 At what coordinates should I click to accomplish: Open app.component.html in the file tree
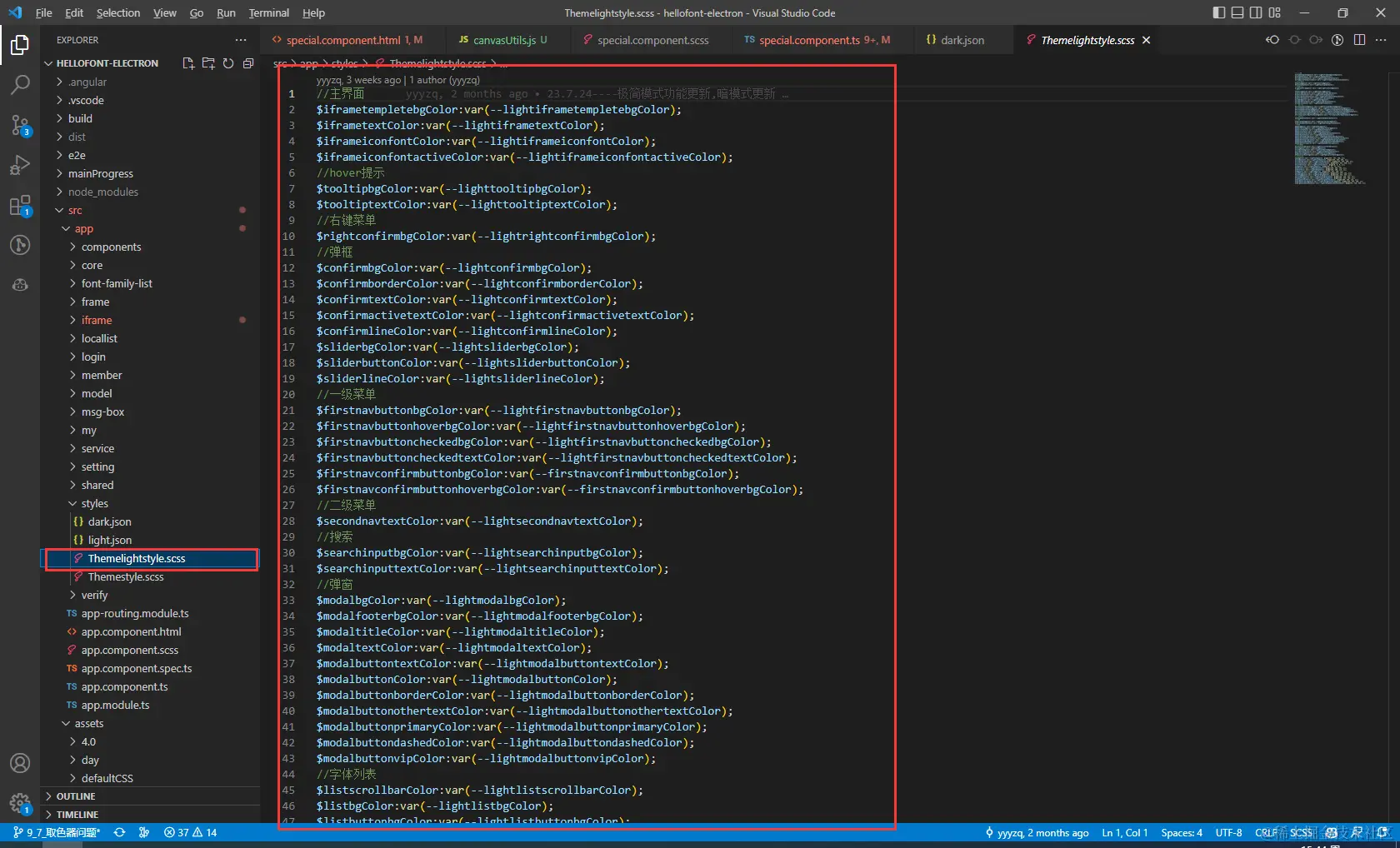[x=131, y=631]
